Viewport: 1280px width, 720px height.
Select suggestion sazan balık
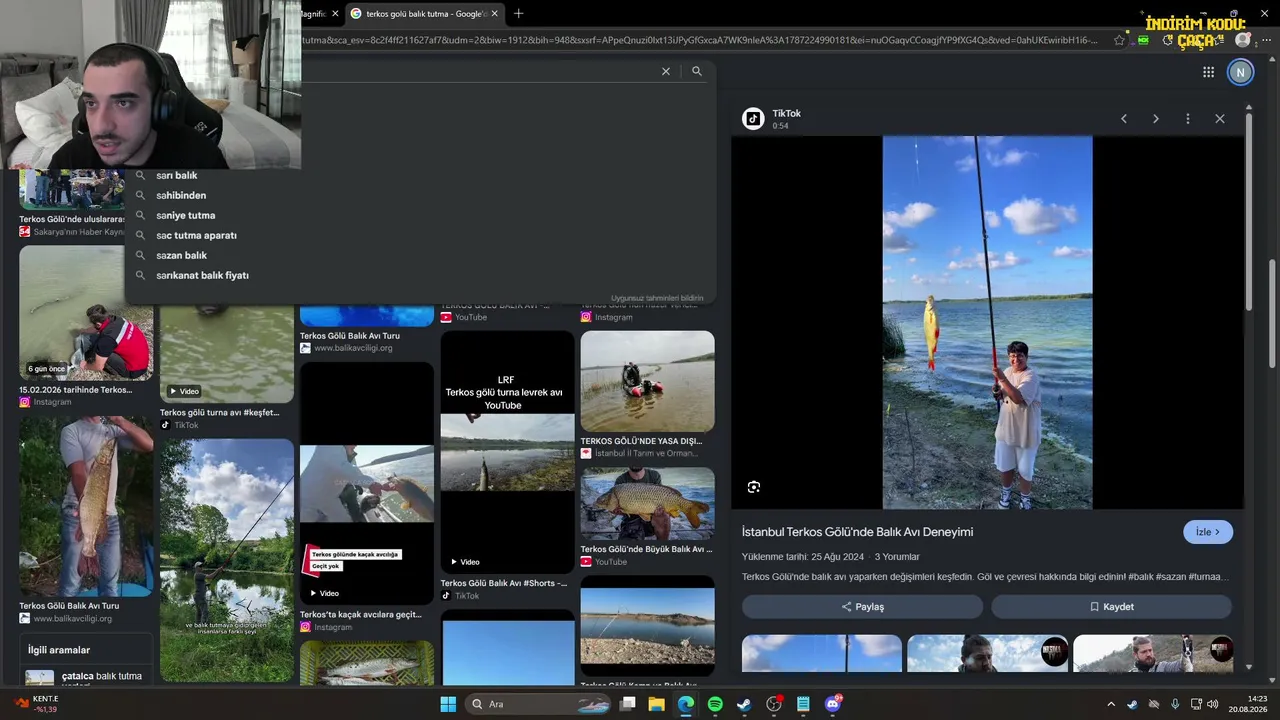pos(182,256)
